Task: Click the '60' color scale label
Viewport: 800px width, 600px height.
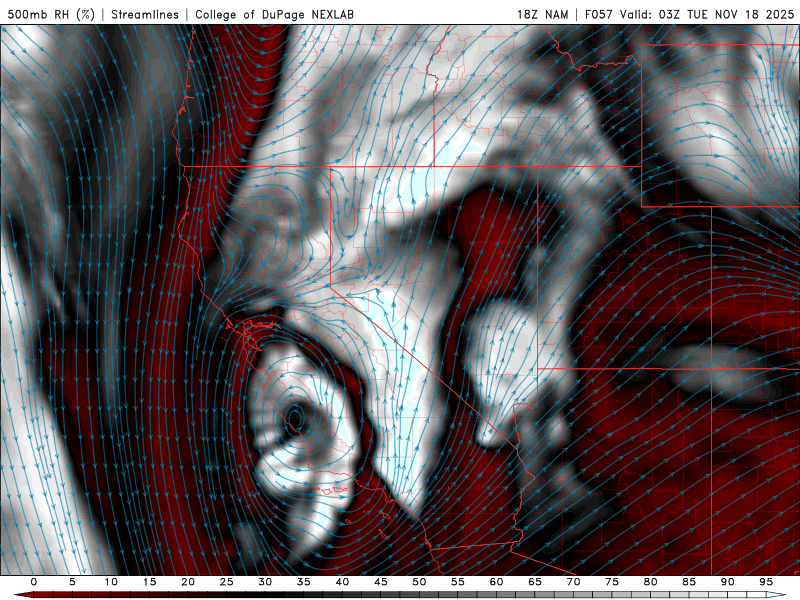Action: coord(496,582)
